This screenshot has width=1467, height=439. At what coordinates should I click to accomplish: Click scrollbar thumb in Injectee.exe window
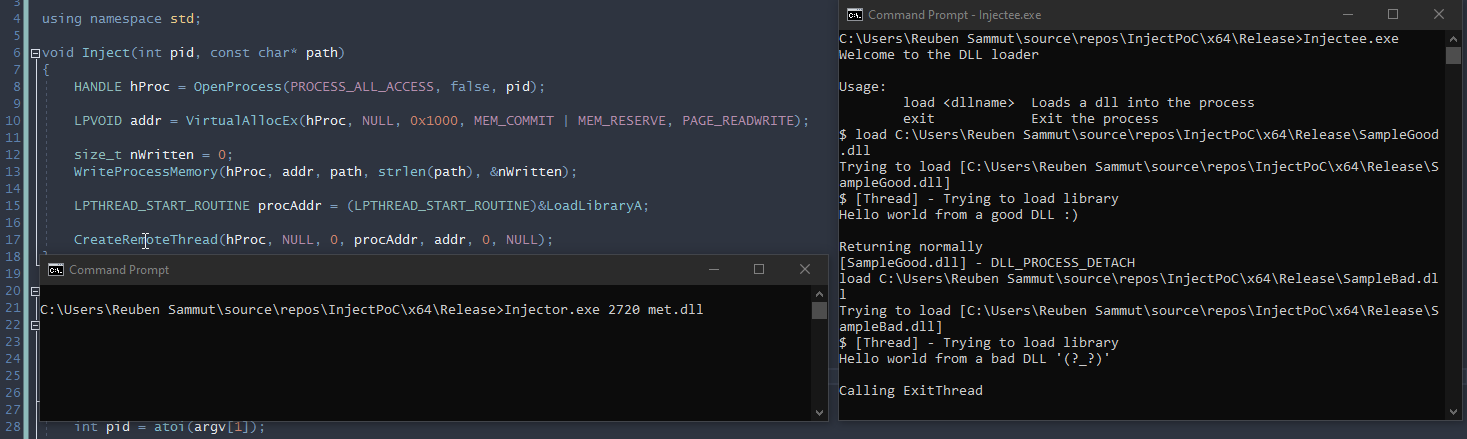click(x=1454, y=55)
